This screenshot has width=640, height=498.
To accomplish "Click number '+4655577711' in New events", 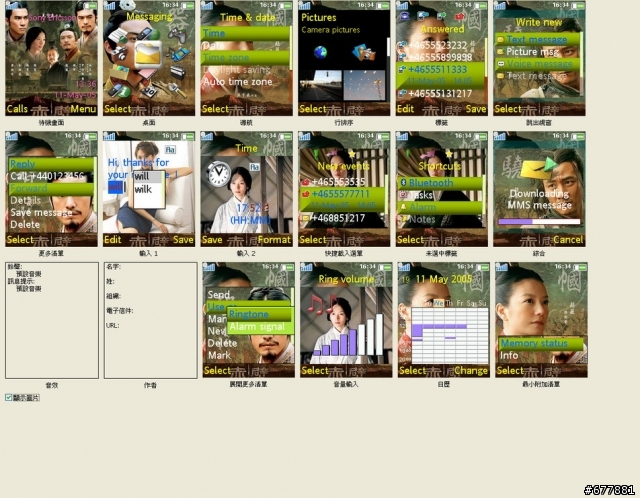I will point(342,194).
